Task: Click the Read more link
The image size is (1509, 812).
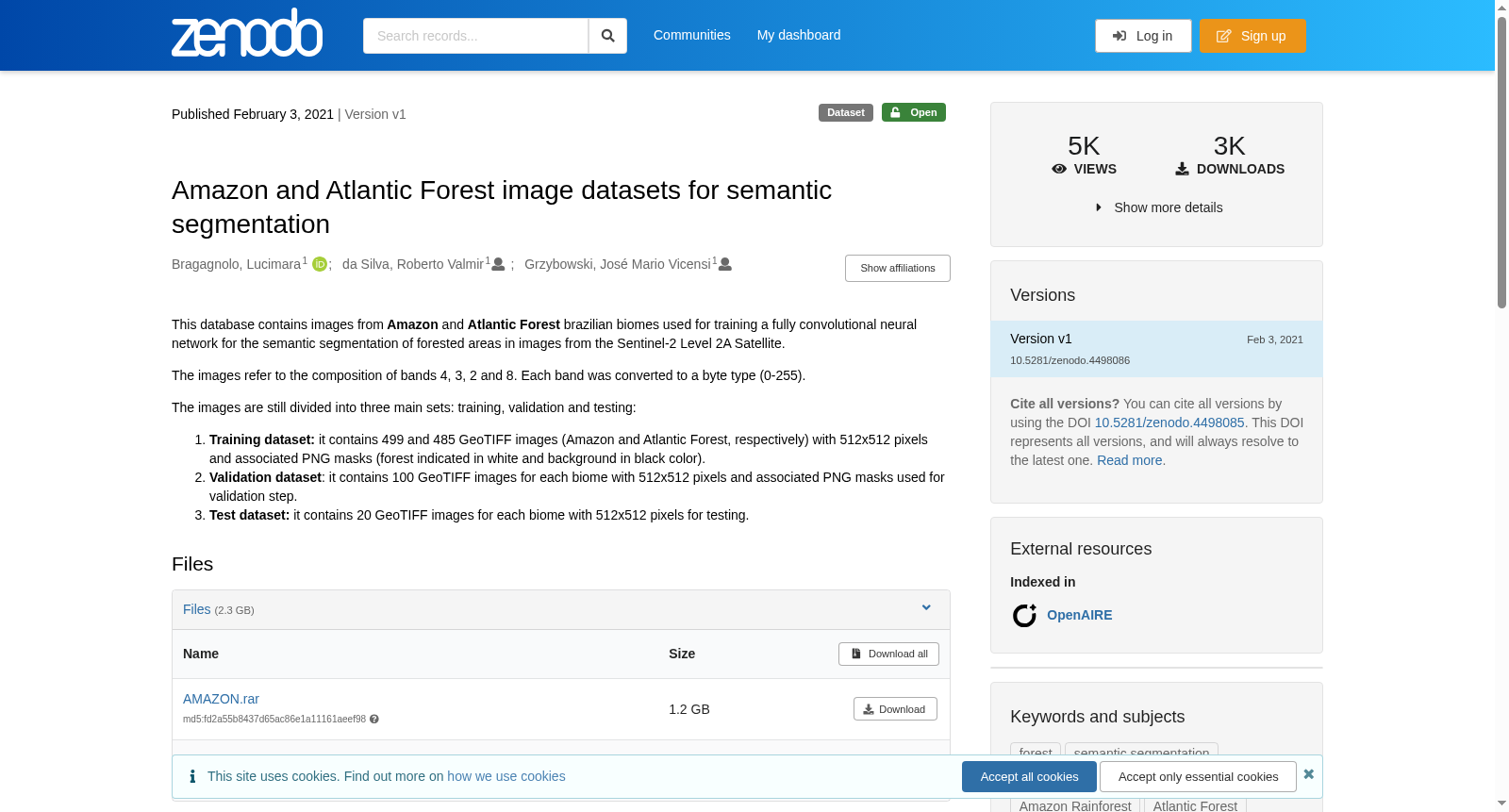Action: tap(1129, 460)
